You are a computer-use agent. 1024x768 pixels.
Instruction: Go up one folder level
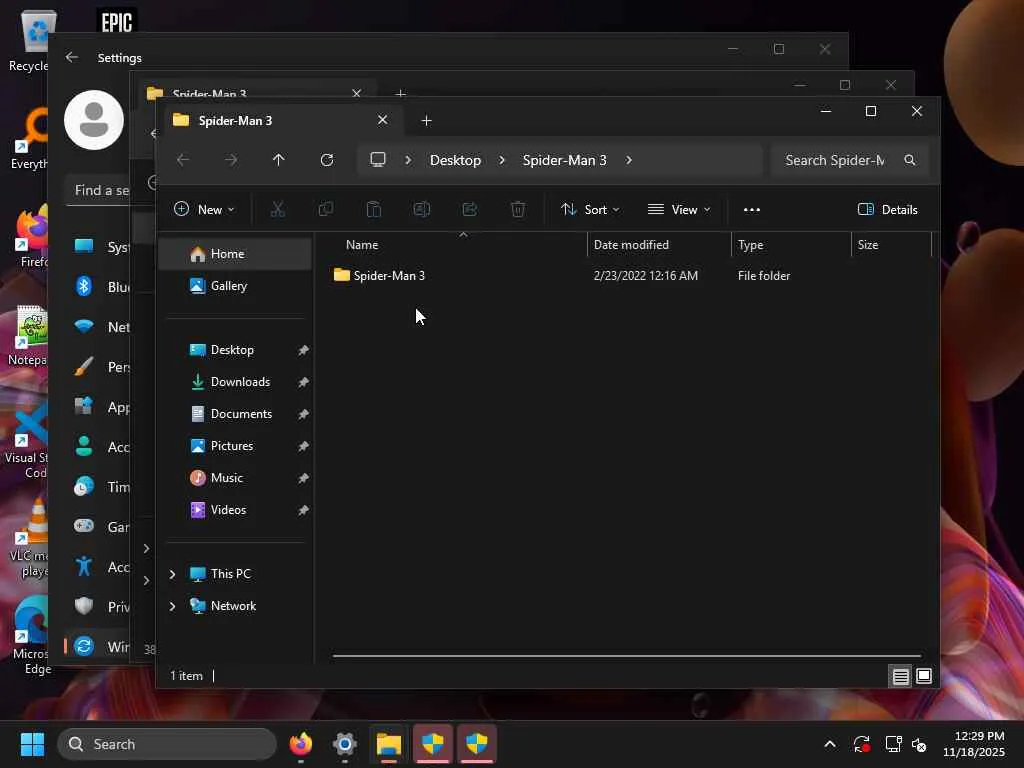(x=279, y=160)
